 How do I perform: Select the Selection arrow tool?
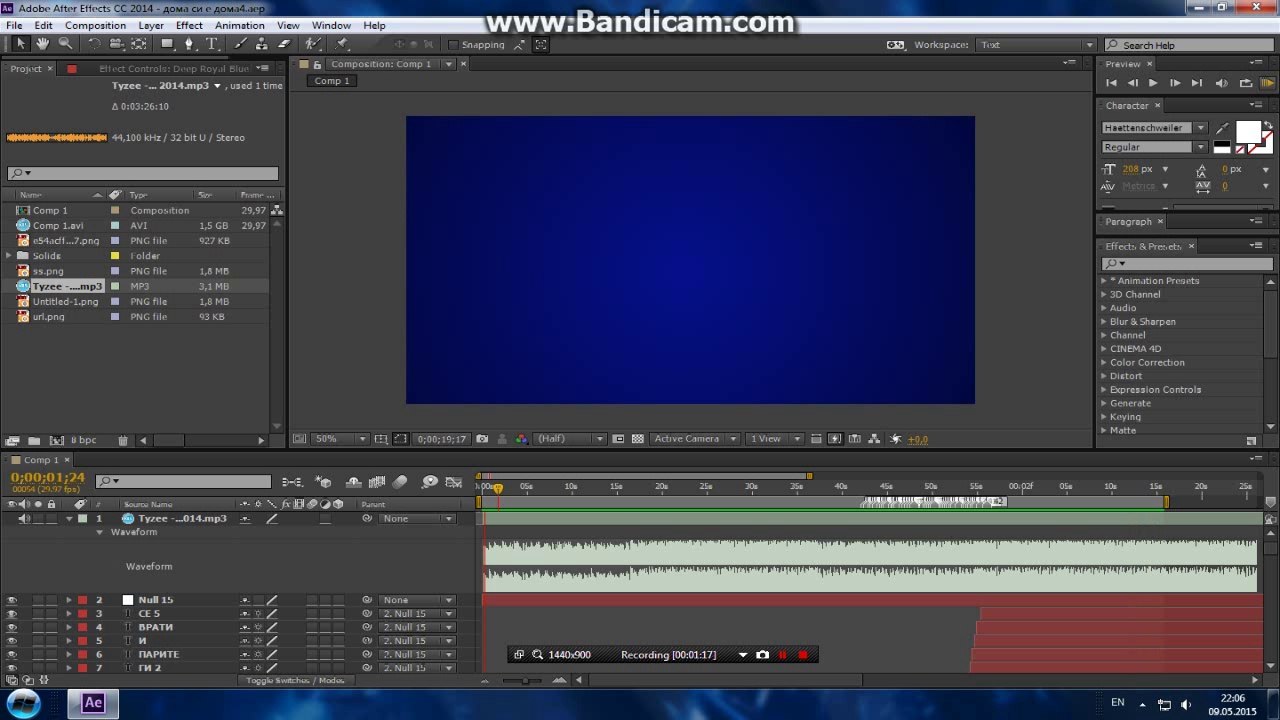click(x=20, y=44)
